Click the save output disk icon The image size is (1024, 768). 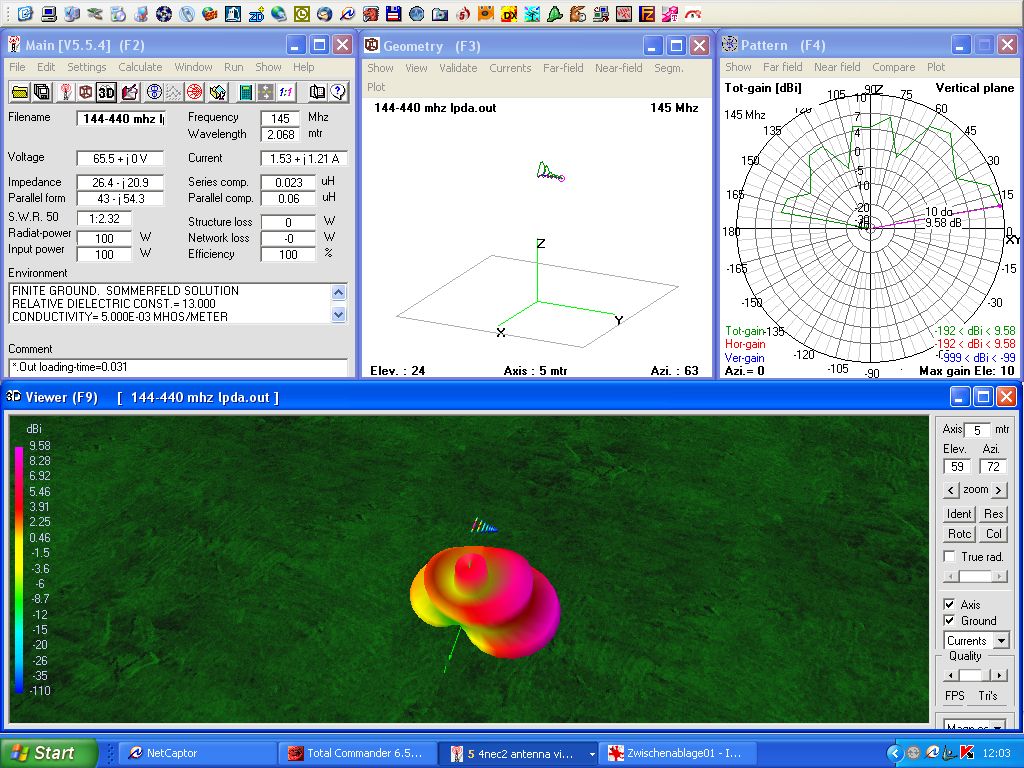click(42, 92)
